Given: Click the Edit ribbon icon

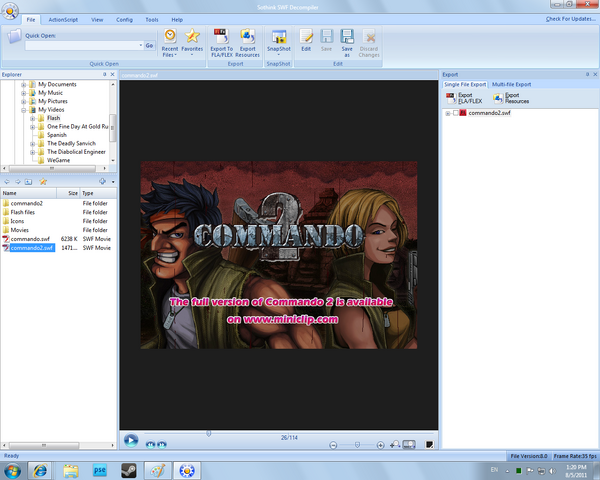Looking at the screenshot, I should [x=306, y=40].
